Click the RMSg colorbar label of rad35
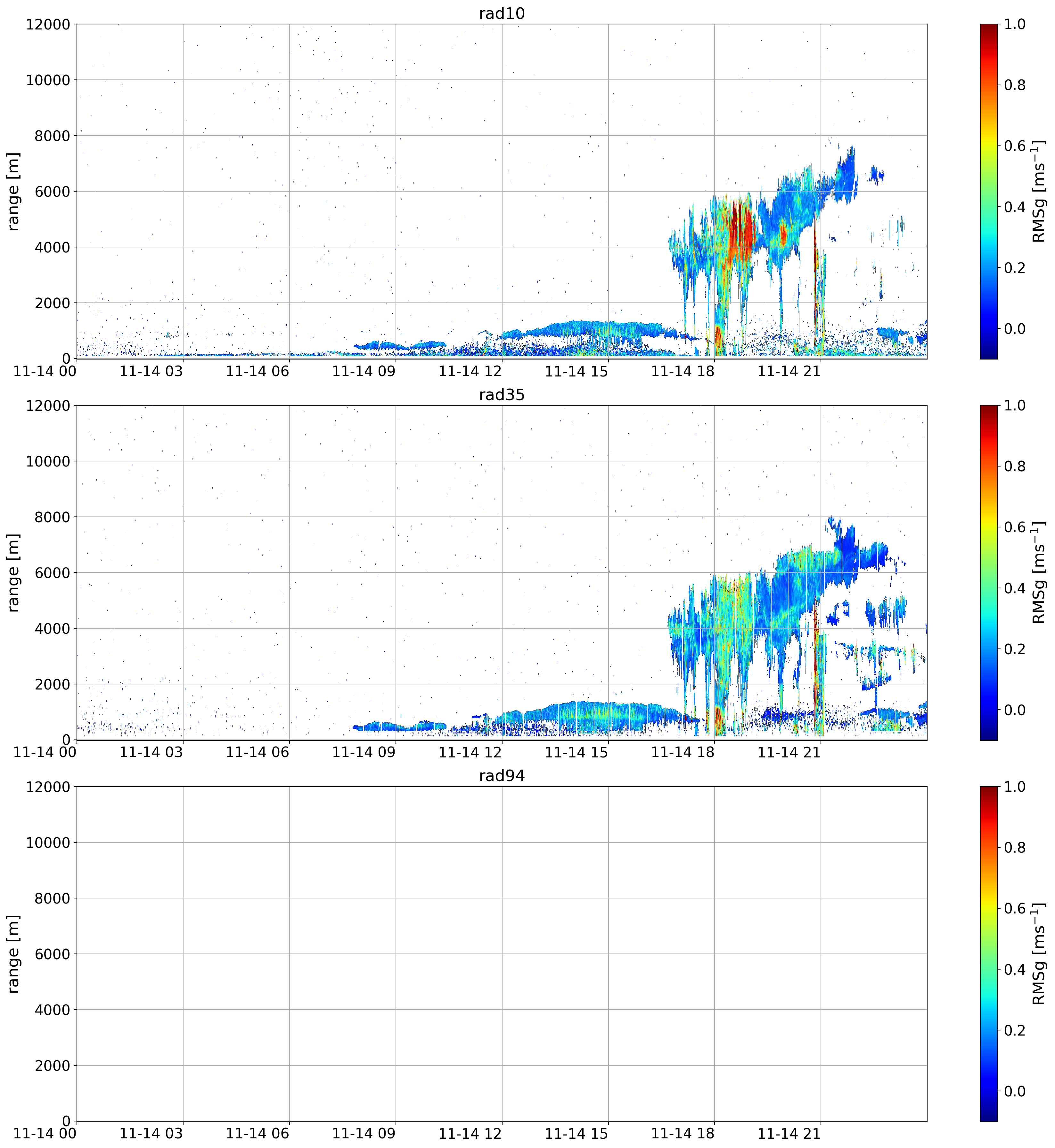Screen dimensions: 1055x1148 coord(1039,572)
